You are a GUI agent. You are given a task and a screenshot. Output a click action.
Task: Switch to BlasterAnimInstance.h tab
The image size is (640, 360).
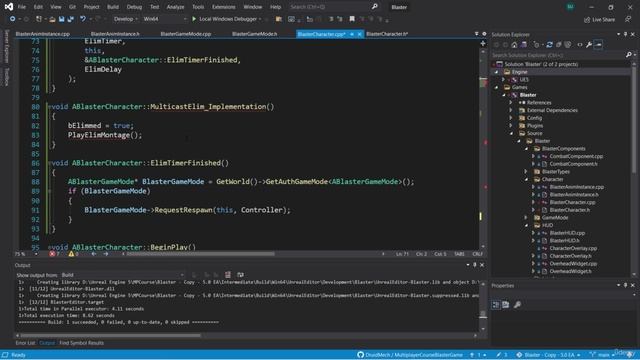point(115,34)
